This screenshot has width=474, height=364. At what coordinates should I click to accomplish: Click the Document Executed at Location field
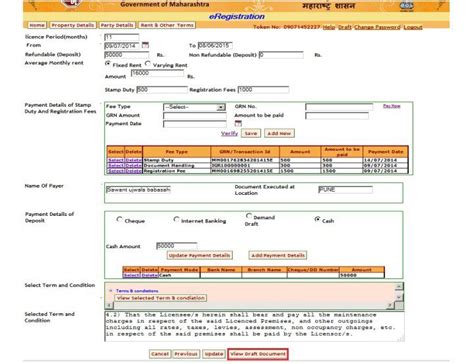point(345,190)
